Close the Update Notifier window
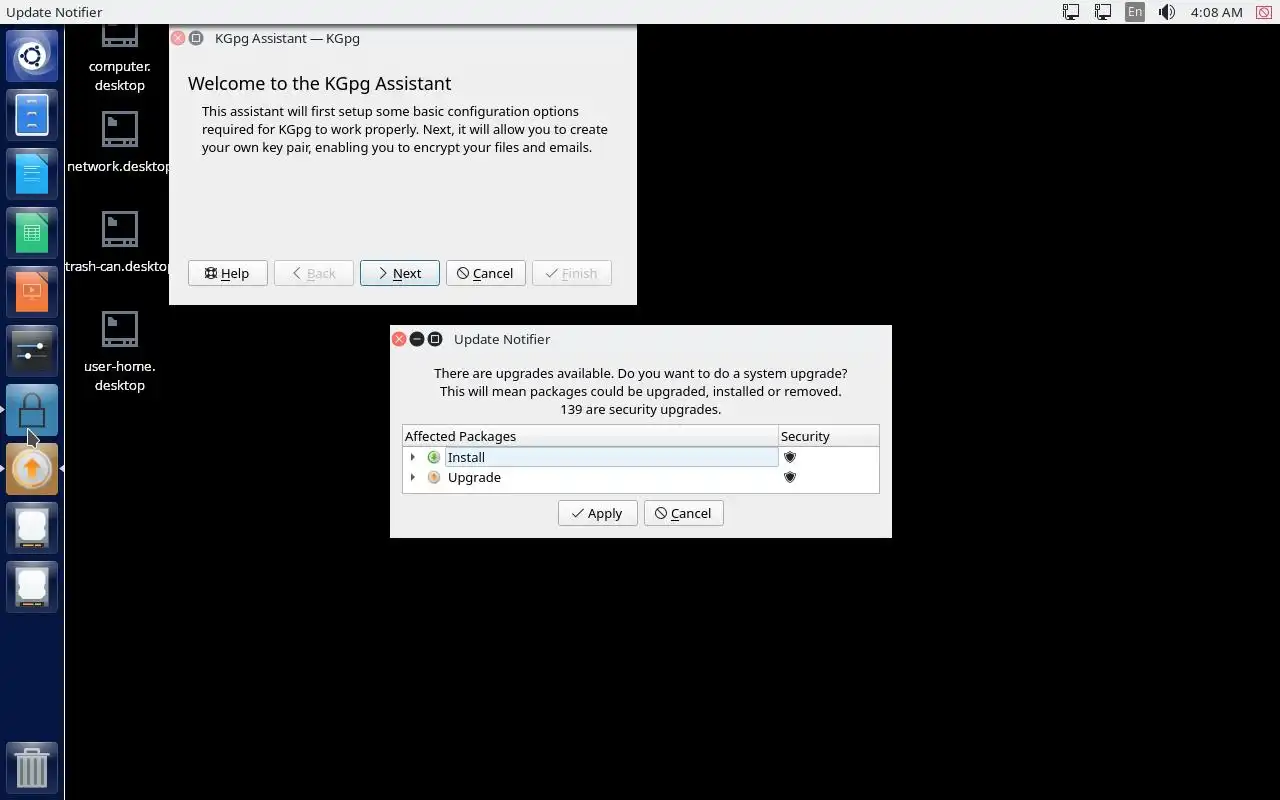 point(399,339)
